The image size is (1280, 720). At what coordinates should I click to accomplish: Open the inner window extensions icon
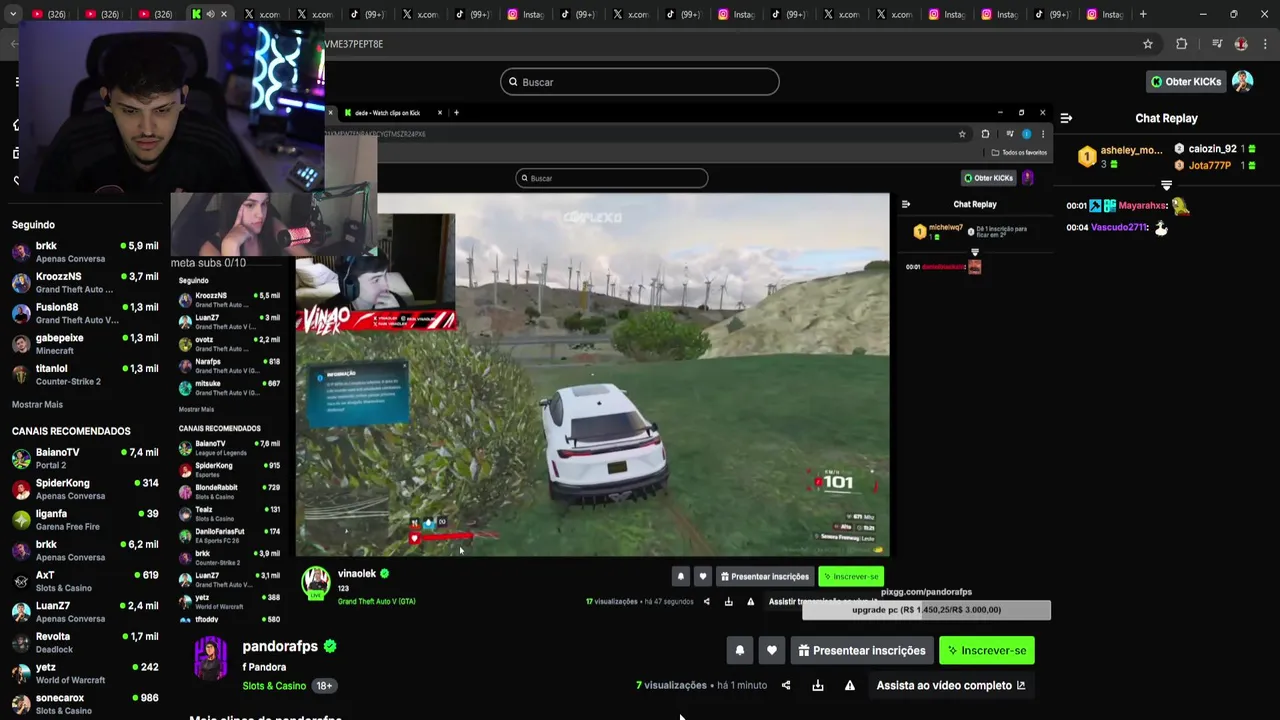(x=985, y=134)
